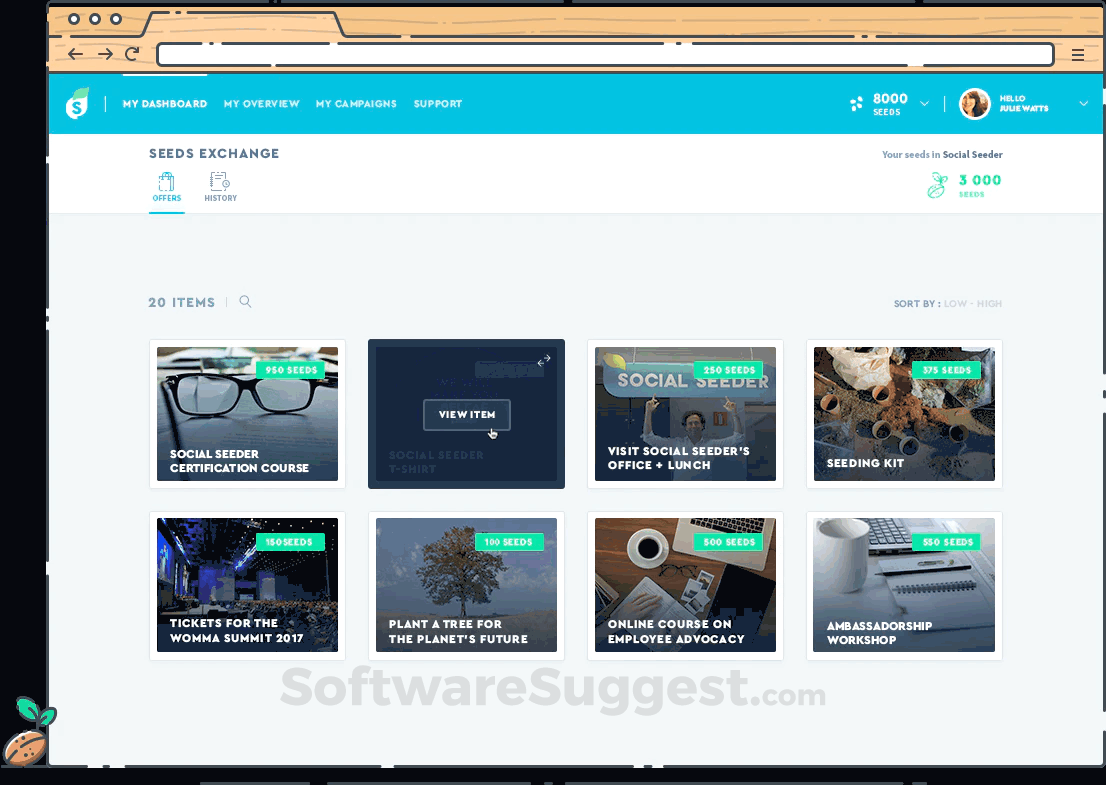Click Julie Watts profile picture
Screen dimensions: 1106x785
tap(974, 103)
